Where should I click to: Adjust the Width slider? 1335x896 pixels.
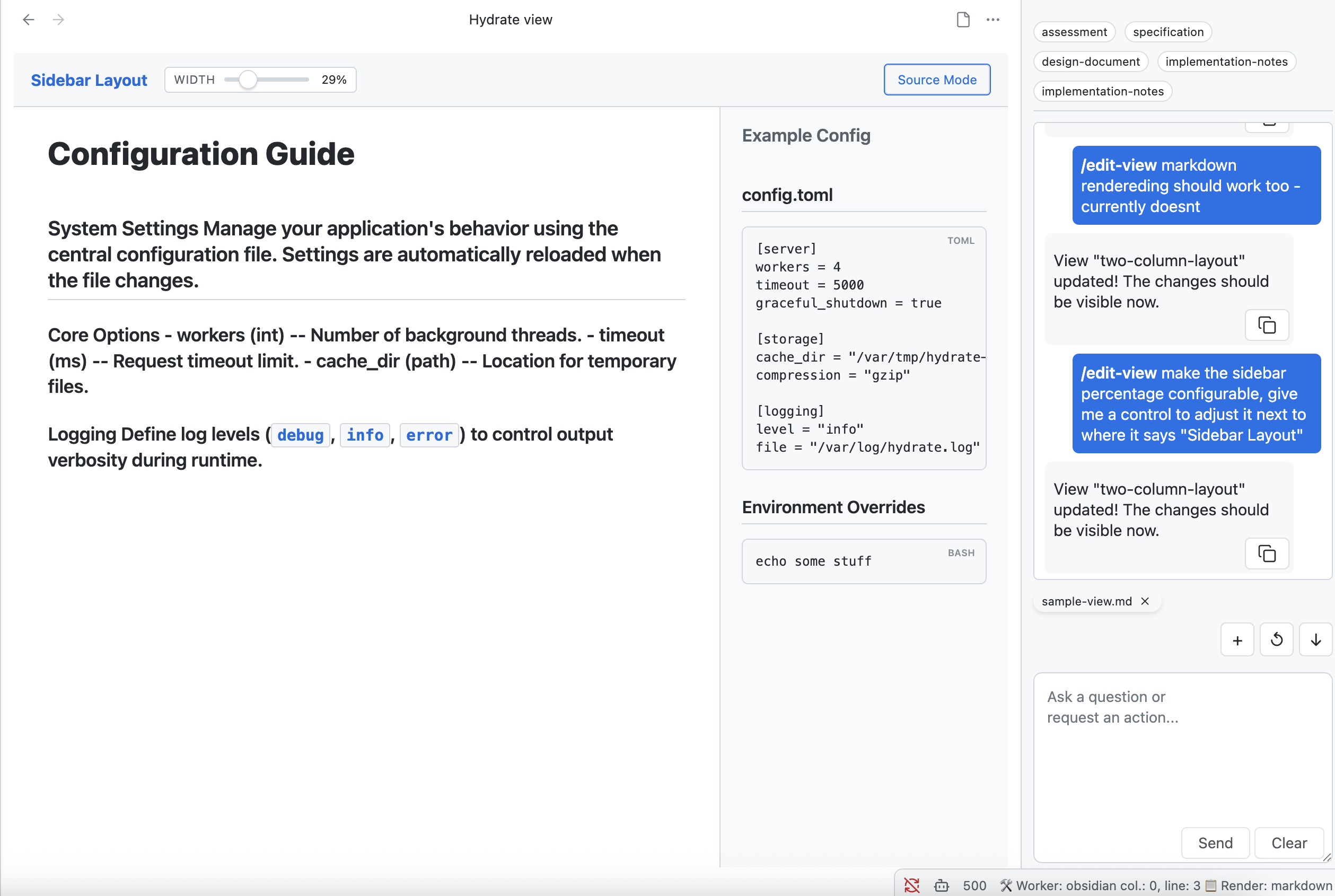[249, 80]
